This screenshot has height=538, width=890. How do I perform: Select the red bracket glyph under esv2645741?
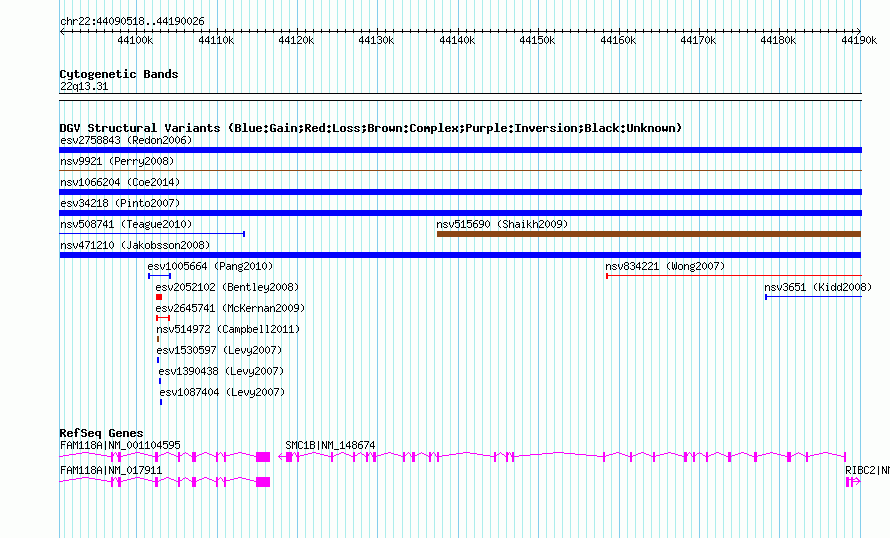163,318
